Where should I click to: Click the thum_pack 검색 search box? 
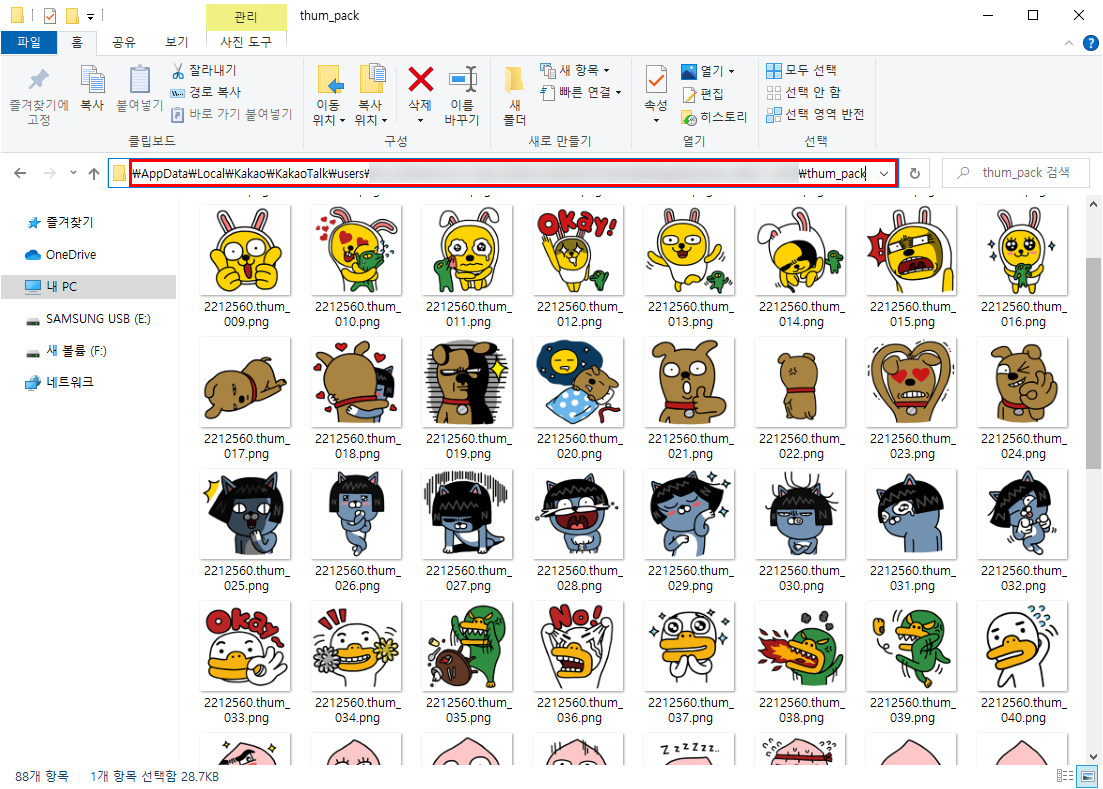tap(1016, 173)
